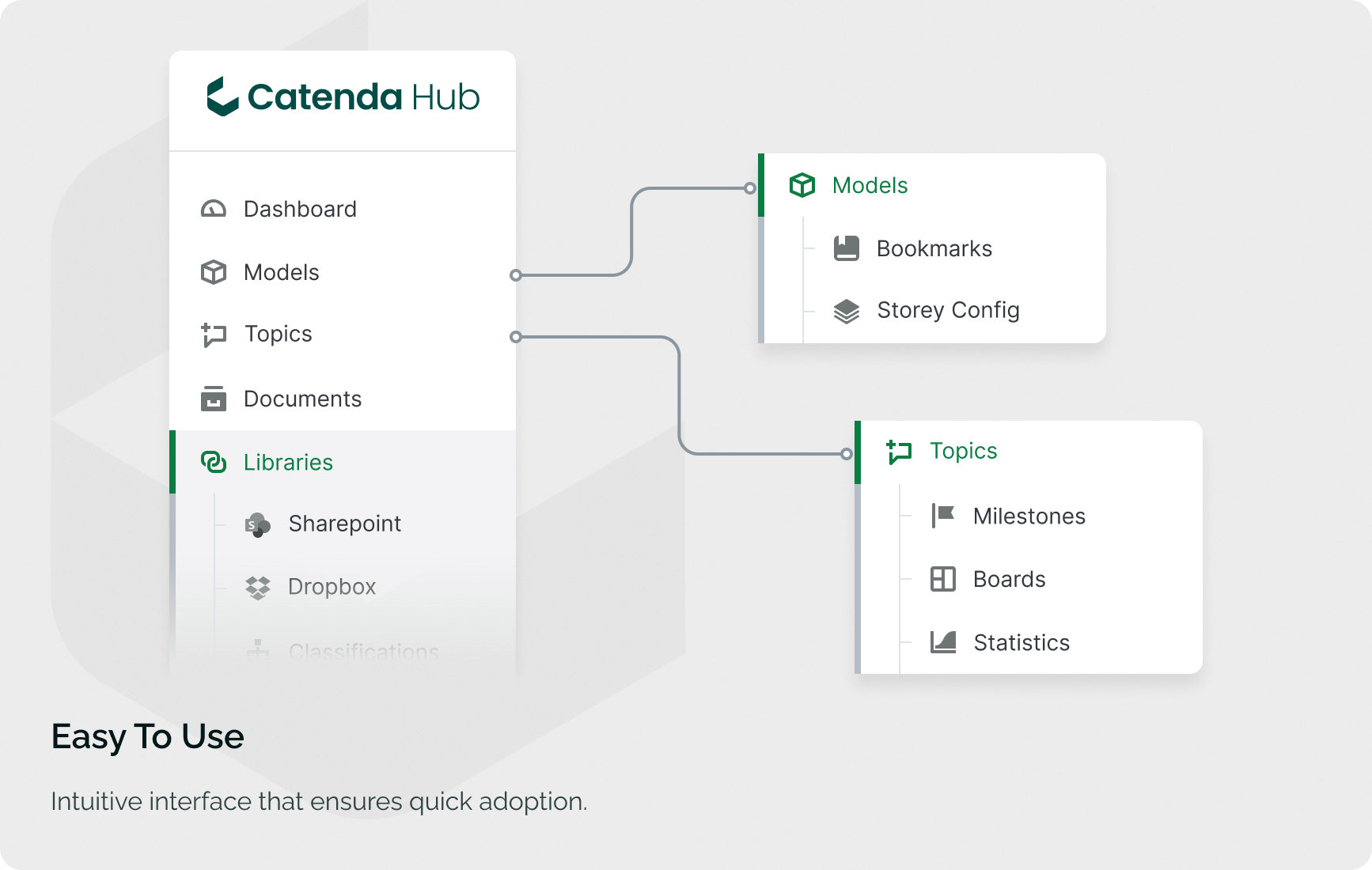Click the Milestones flag icon
Image resolution: width=1372 pixels, height=870 pixels.
tap(942, 516)
